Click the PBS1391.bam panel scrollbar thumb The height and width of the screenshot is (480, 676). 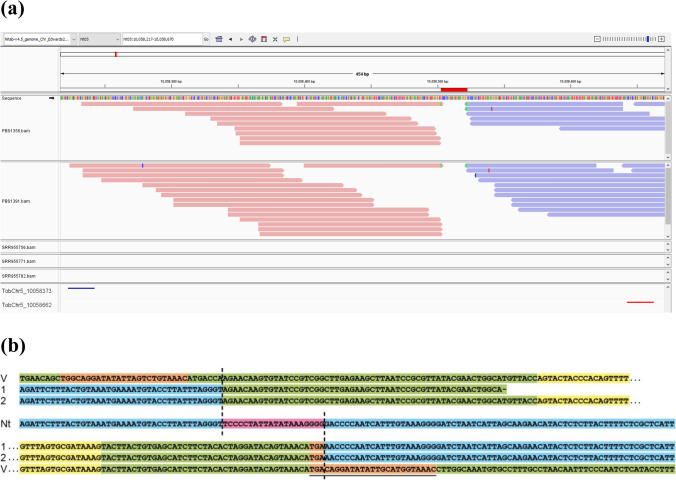click(x=668, y=196)
